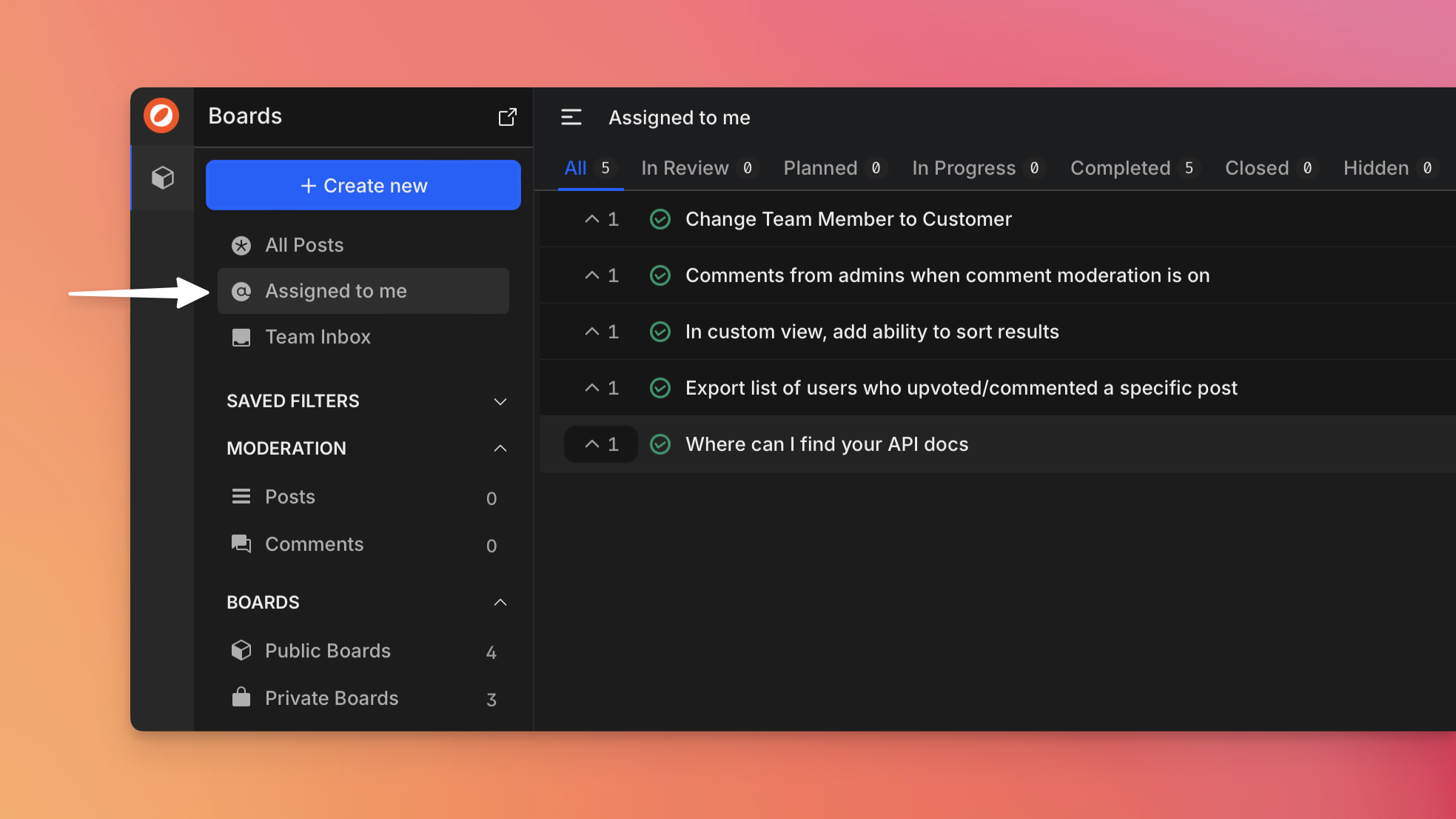This screenshot has height=819, width=1456.
Task: Toggle the sidebar hamburger menu icon
Action: [571, 117]
